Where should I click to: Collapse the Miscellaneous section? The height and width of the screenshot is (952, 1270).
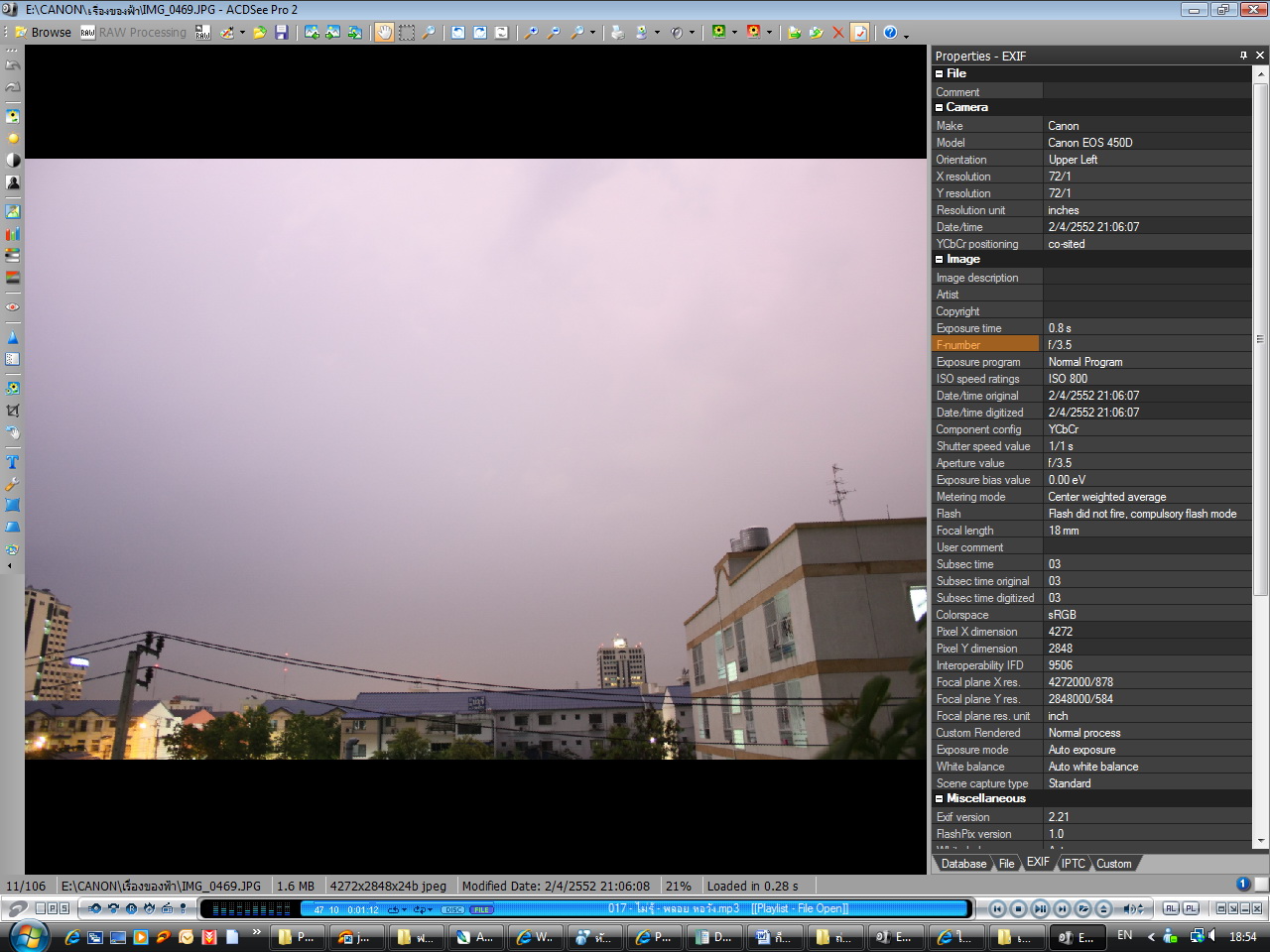pyautogui.click(x=940, y=799)
